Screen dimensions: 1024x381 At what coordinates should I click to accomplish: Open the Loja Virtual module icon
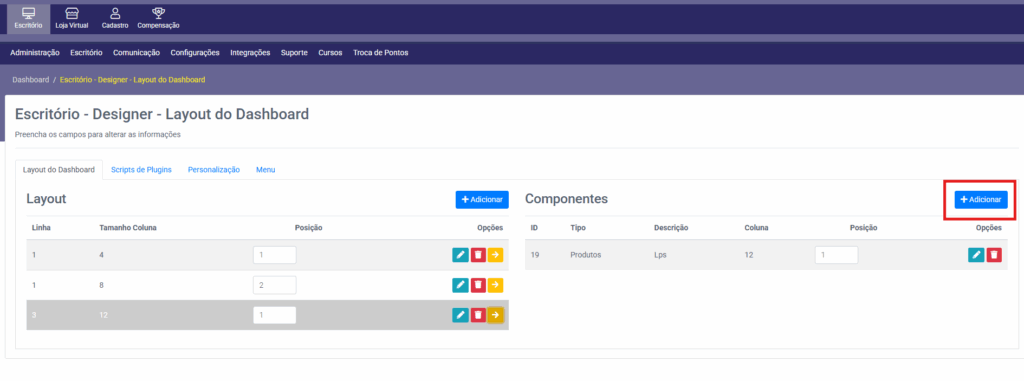click(72, 18)
